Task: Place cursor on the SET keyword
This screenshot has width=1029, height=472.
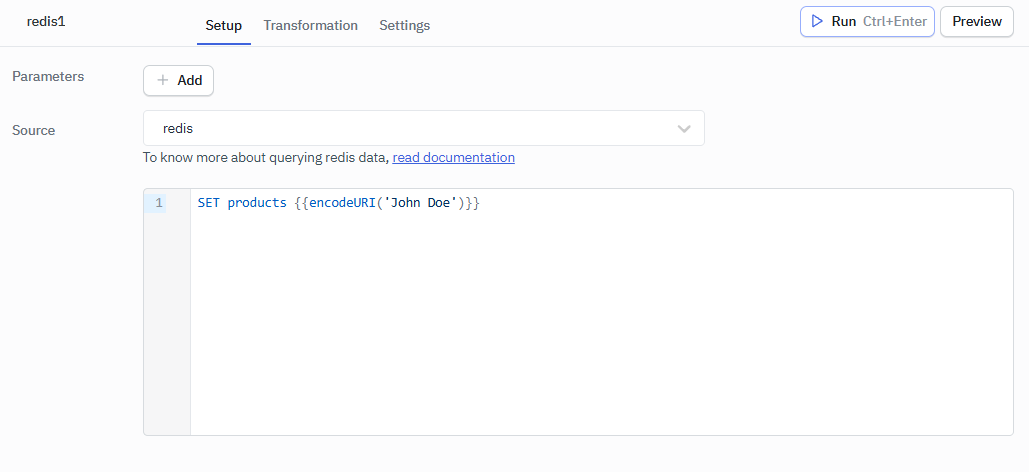Action: point(208,203)
